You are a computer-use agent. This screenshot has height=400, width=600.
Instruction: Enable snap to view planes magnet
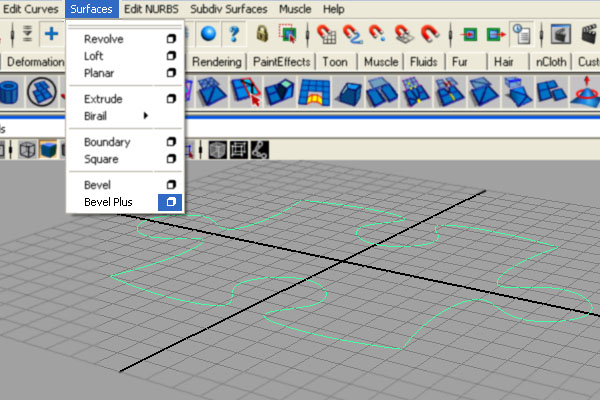pyautogui.click(x=404, y=34)
